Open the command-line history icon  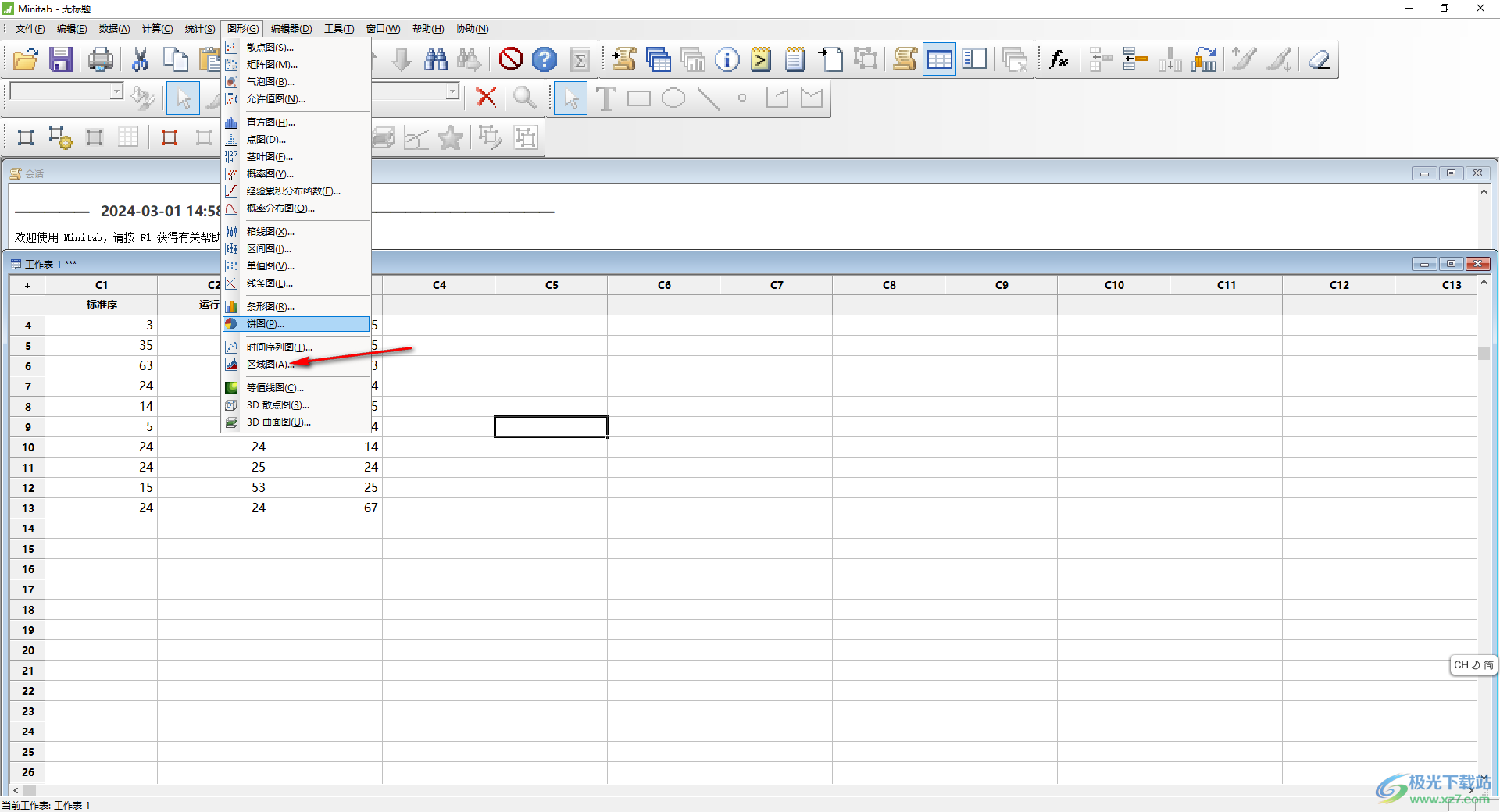[x=761, y=59]
